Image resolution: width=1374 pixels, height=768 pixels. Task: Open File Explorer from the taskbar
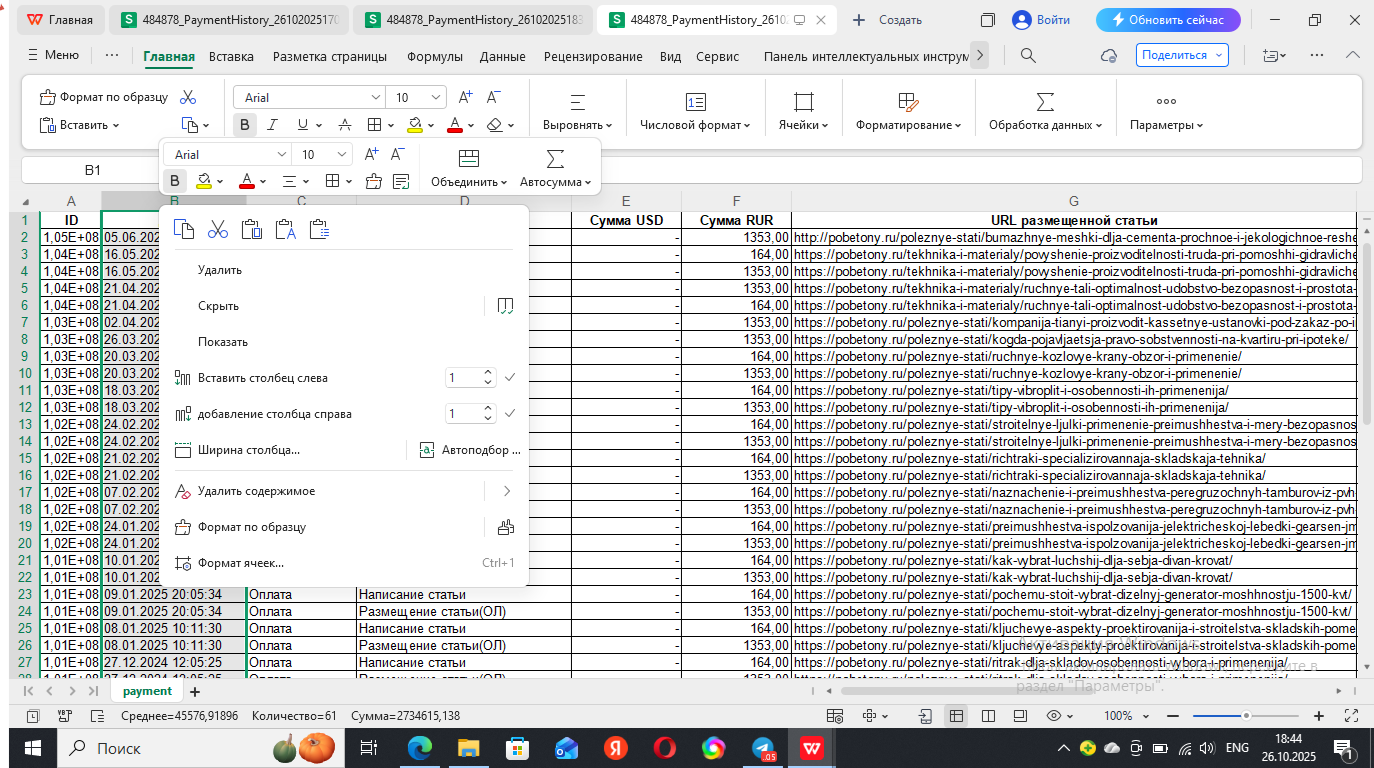(x=468, y=747)
